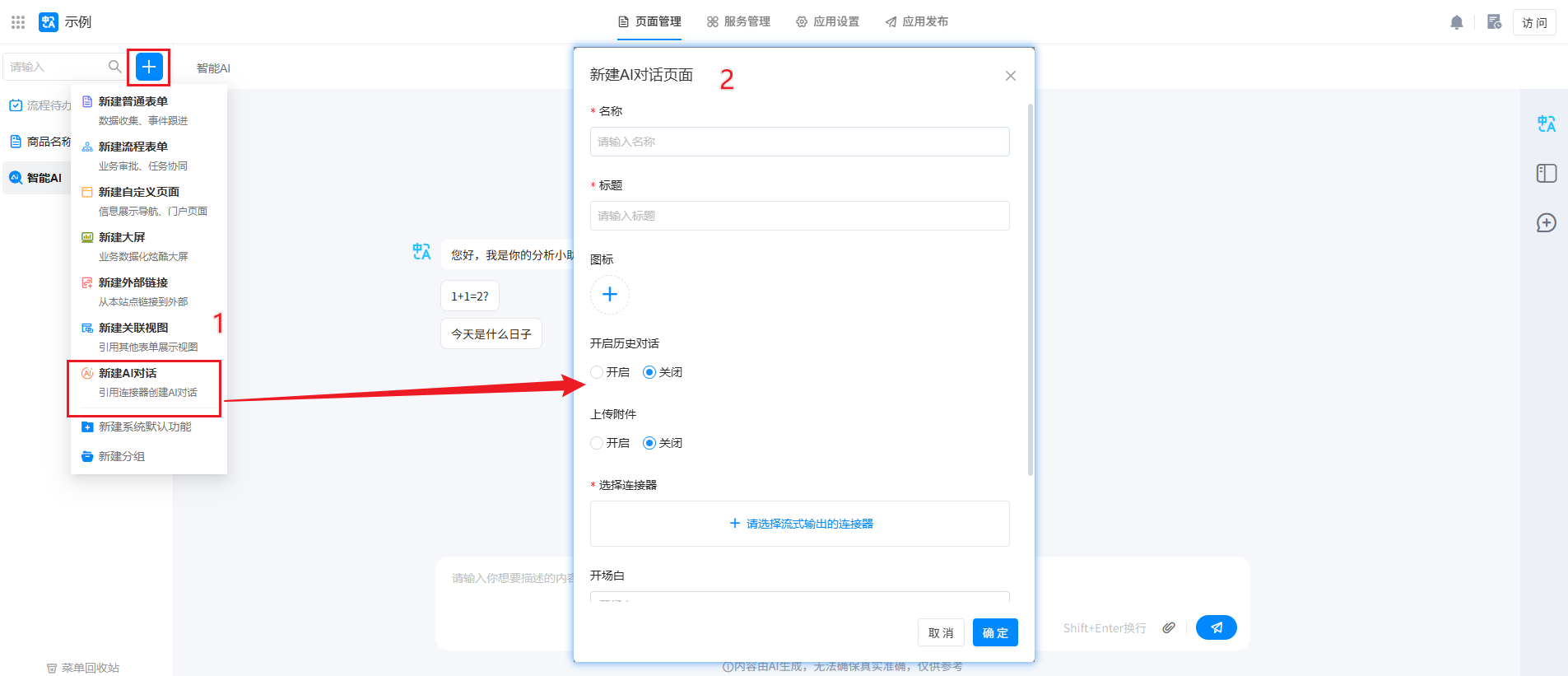The image size is (1568, 676).
Task: Click the 名称 input field
Action: 799,142
